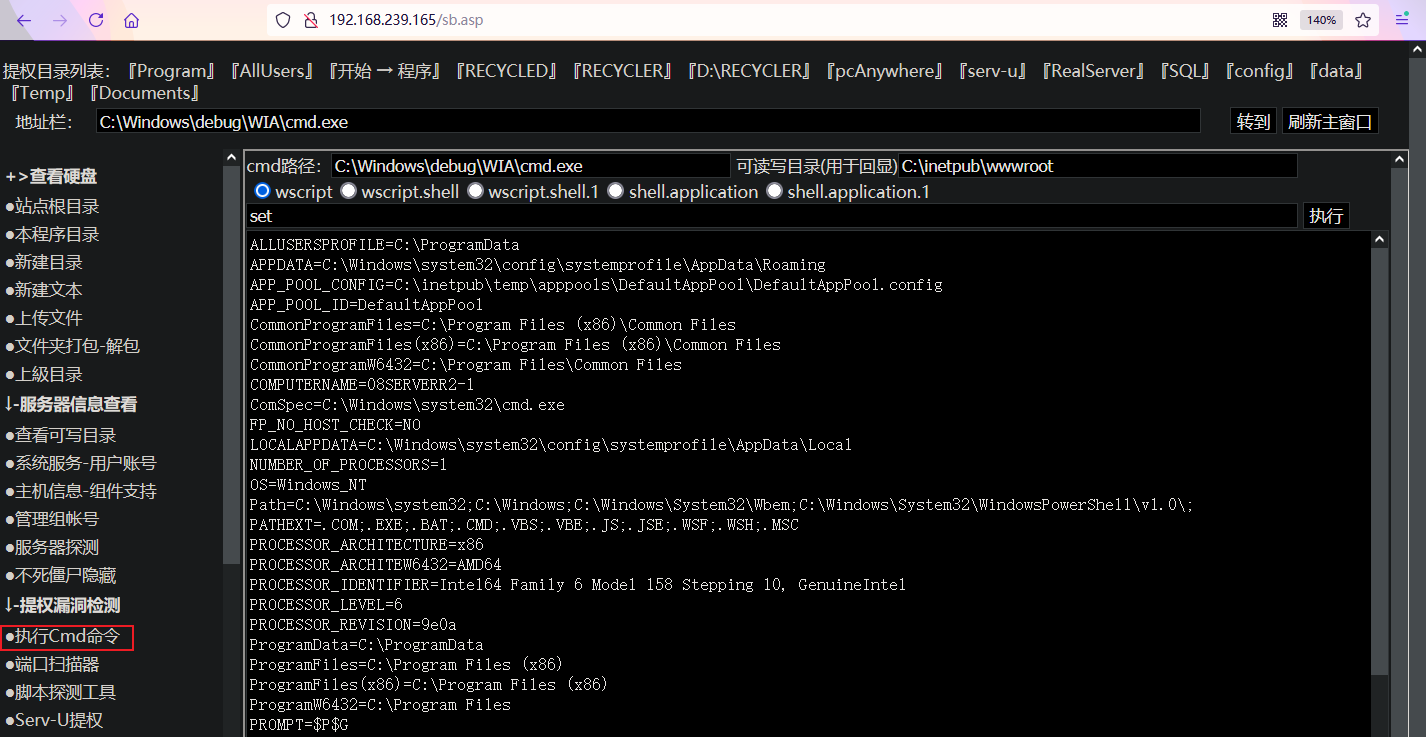The height and width of the screenshot is (737, 1426).
Task: Open 脚本探测工具 in sidebar
Action: 60,693
